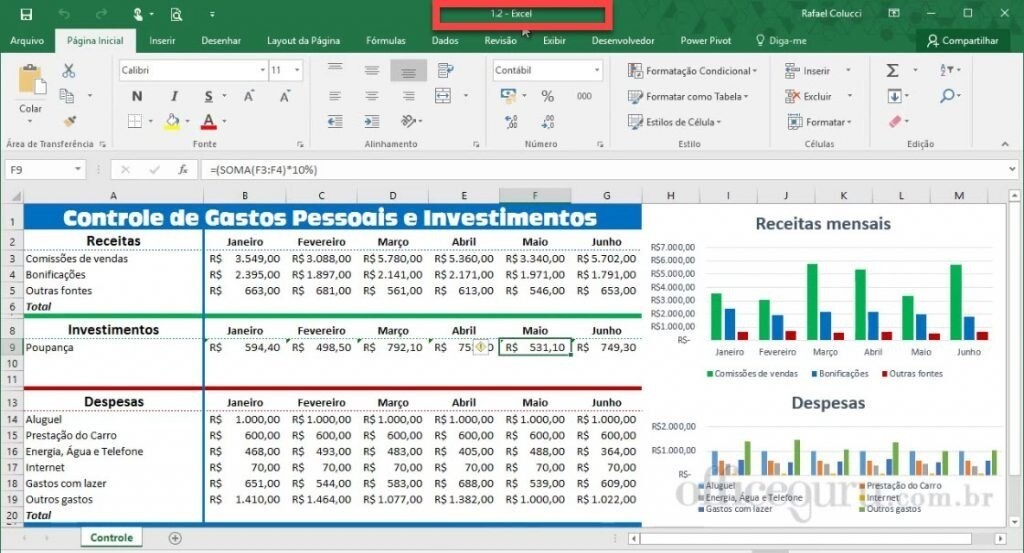Select the Format Painter brush icon

point(69,121)
